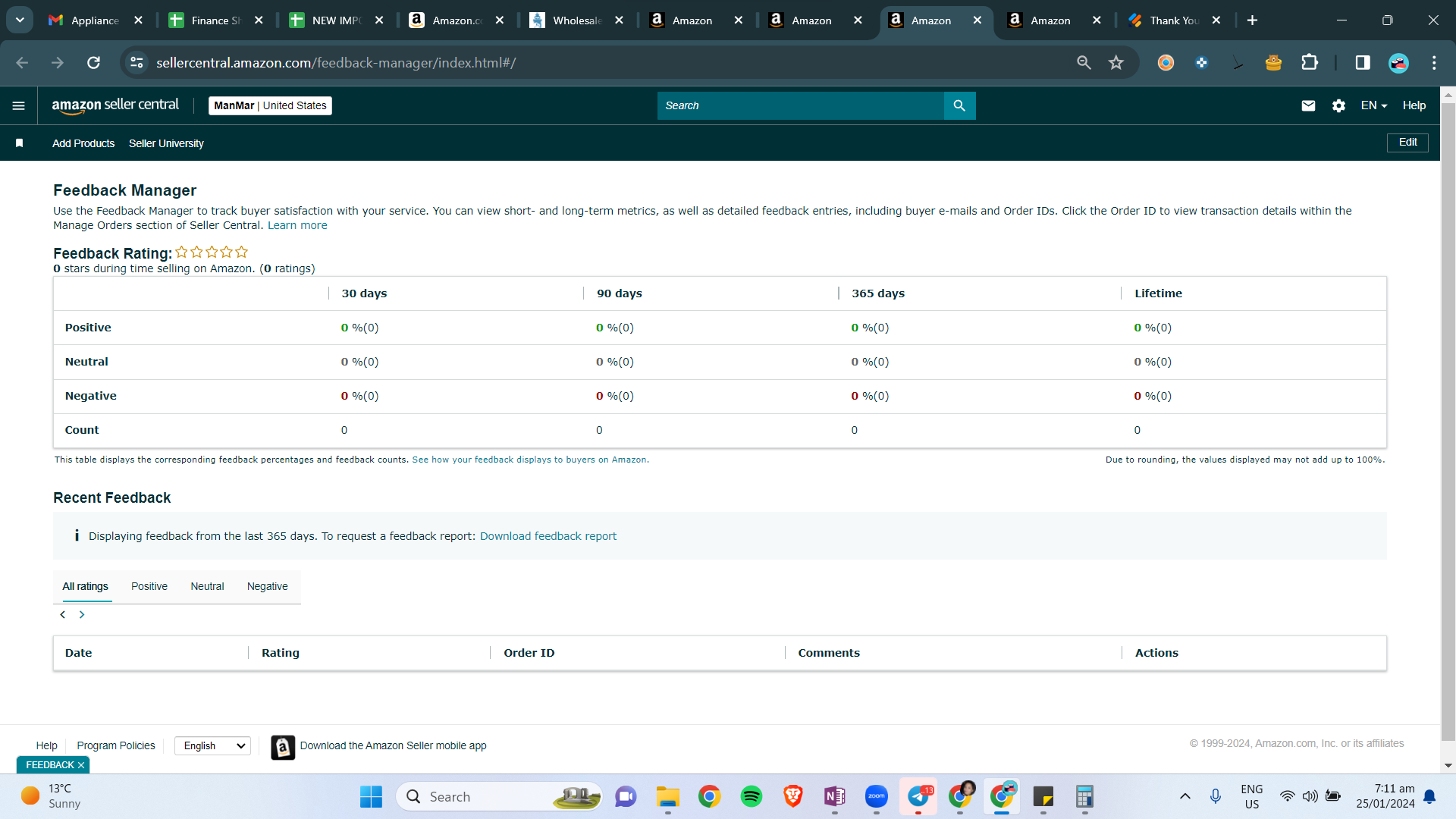1456x819 pixels.
Task: Open the settings gear icon
Action: pyautogui.click(x=1338, y=105)
